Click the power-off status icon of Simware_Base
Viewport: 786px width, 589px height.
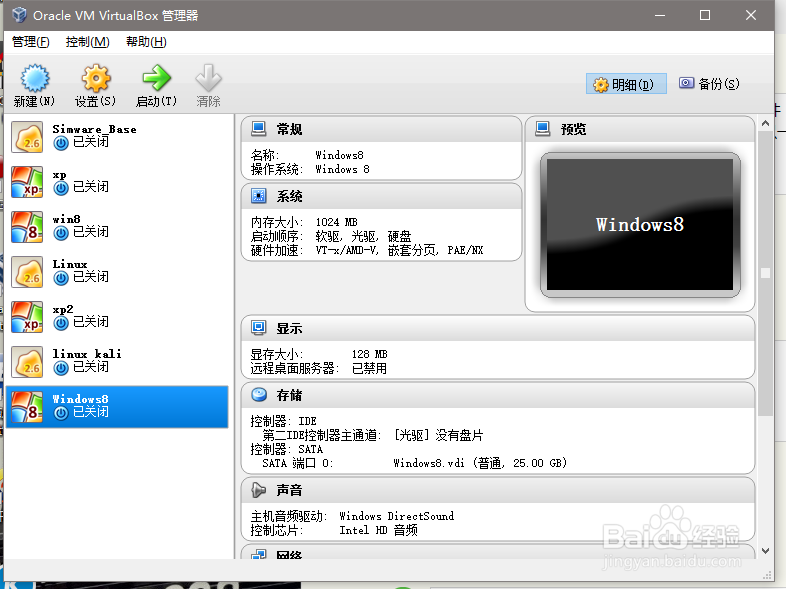coord(61,143)
